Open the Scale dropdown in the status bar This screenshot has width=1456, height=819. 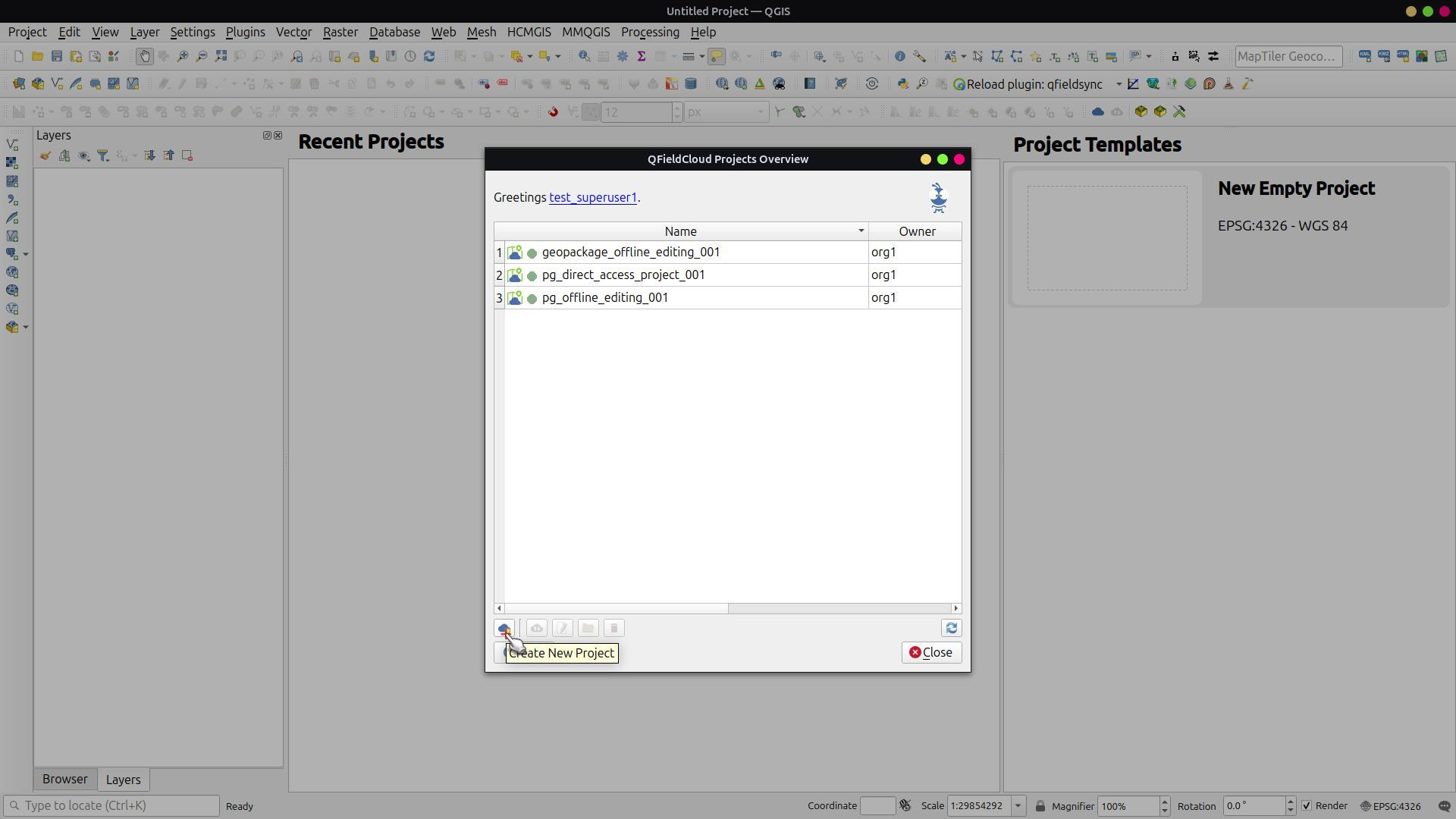click(1018, 806)
